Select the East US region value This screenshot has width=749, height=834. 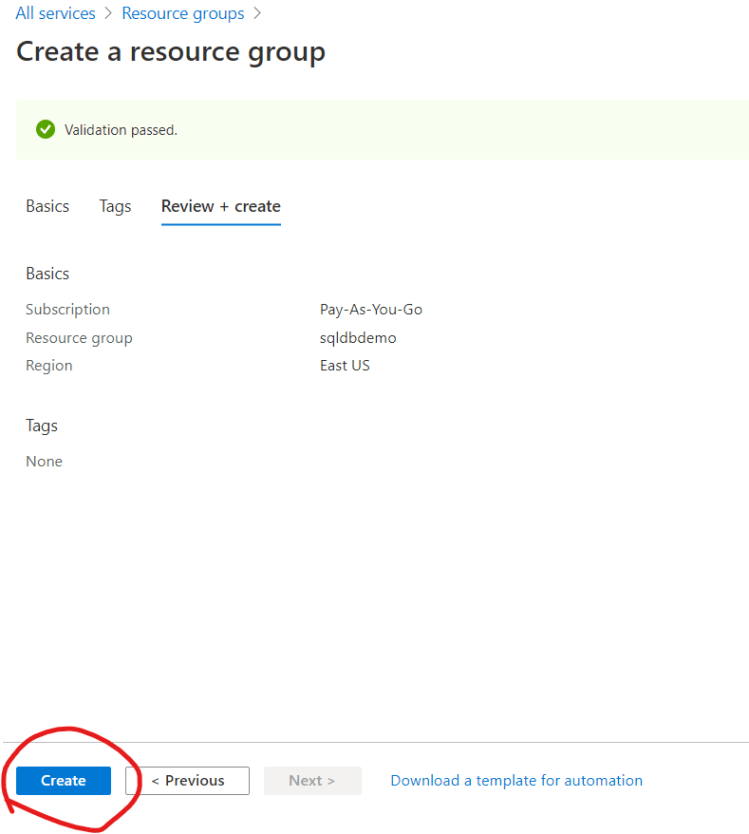[x=345, y=365]
